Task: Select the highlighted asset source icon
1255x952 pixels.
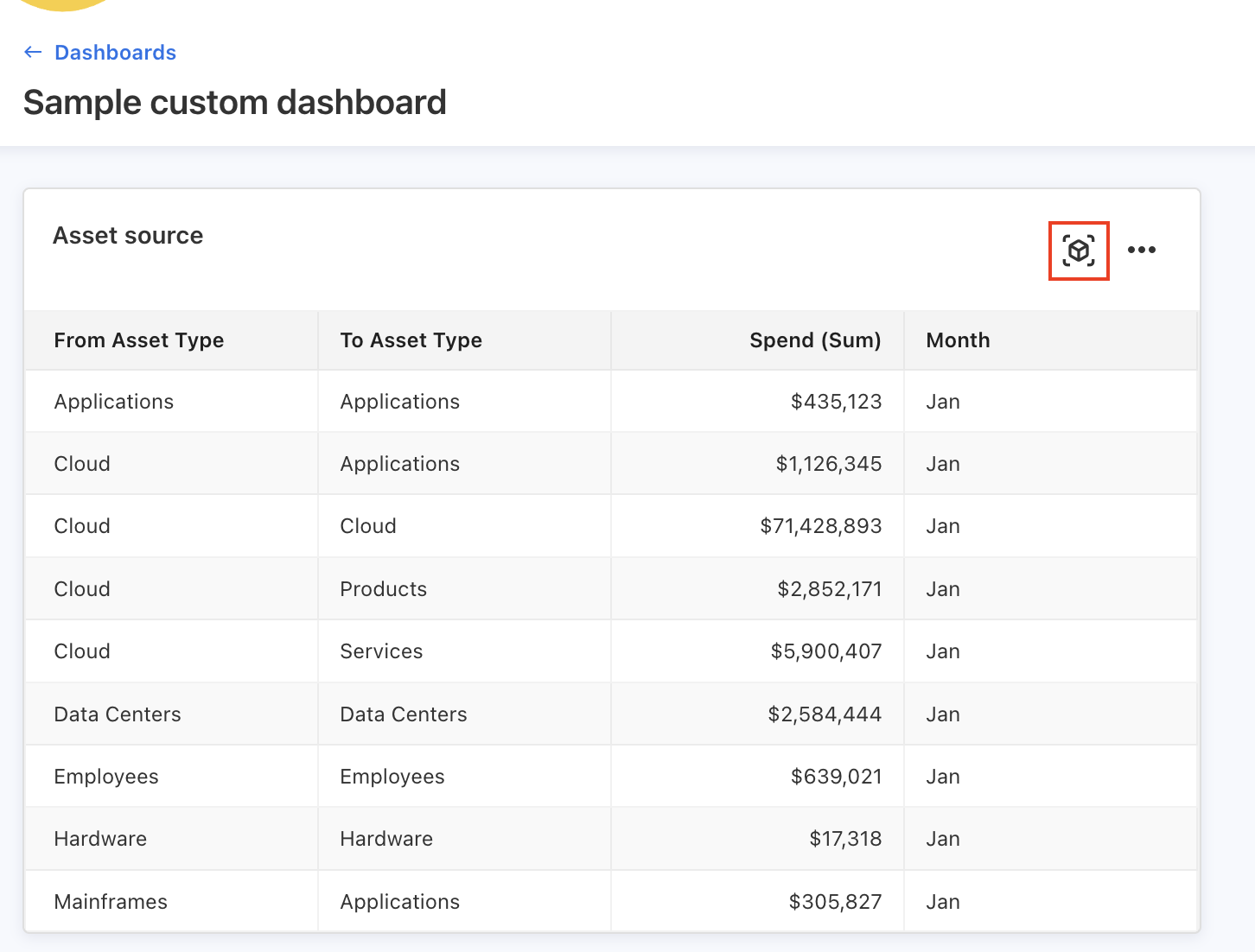Action: (1079, 251)
